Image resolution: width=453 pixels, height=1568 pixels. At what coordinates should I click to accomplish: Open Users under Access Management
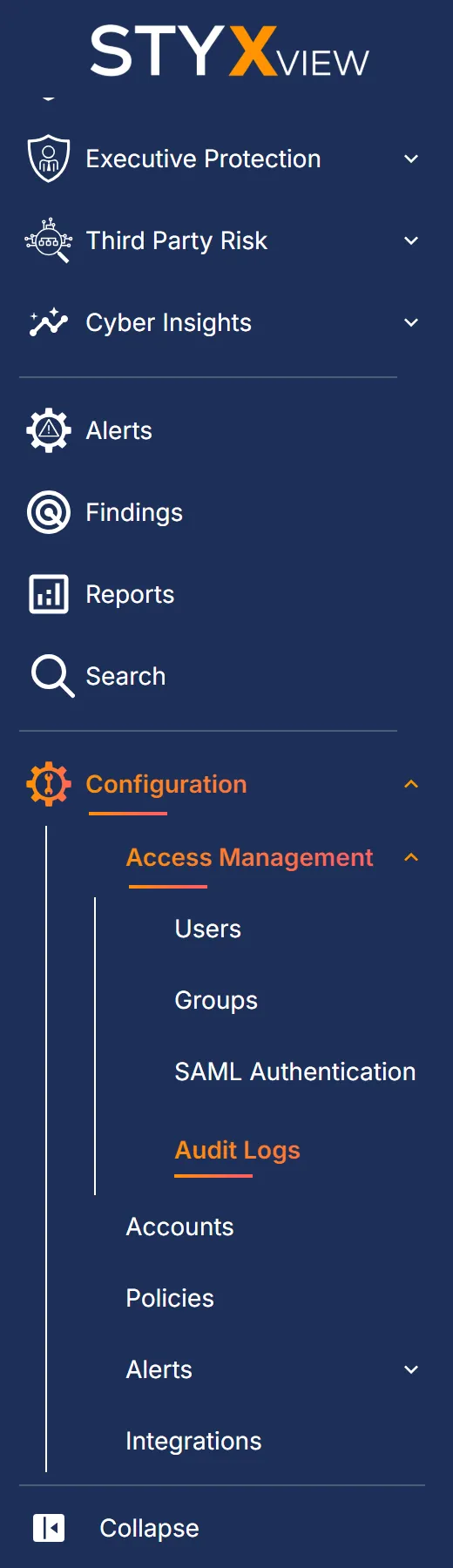pos(208,929)
